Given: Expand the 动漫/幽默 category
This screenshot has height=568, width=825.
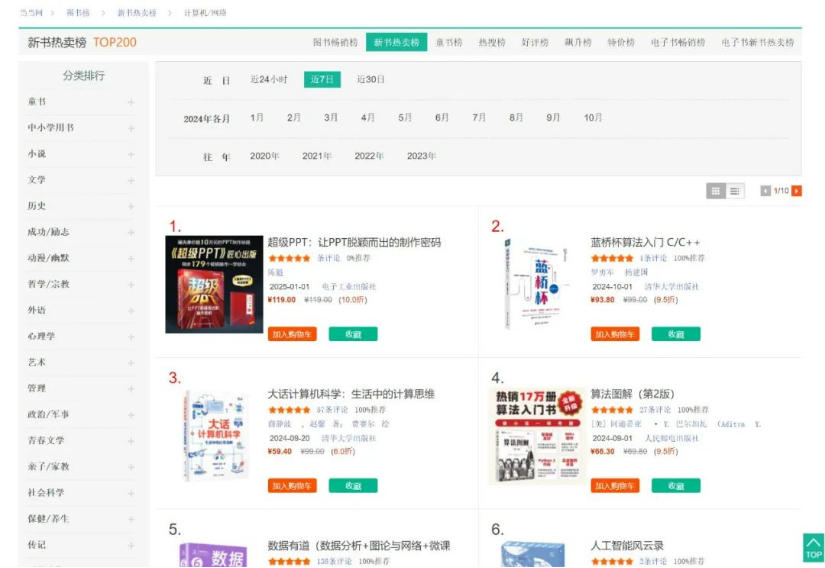Looking at the screenshot, I should [x=130, y=258].
